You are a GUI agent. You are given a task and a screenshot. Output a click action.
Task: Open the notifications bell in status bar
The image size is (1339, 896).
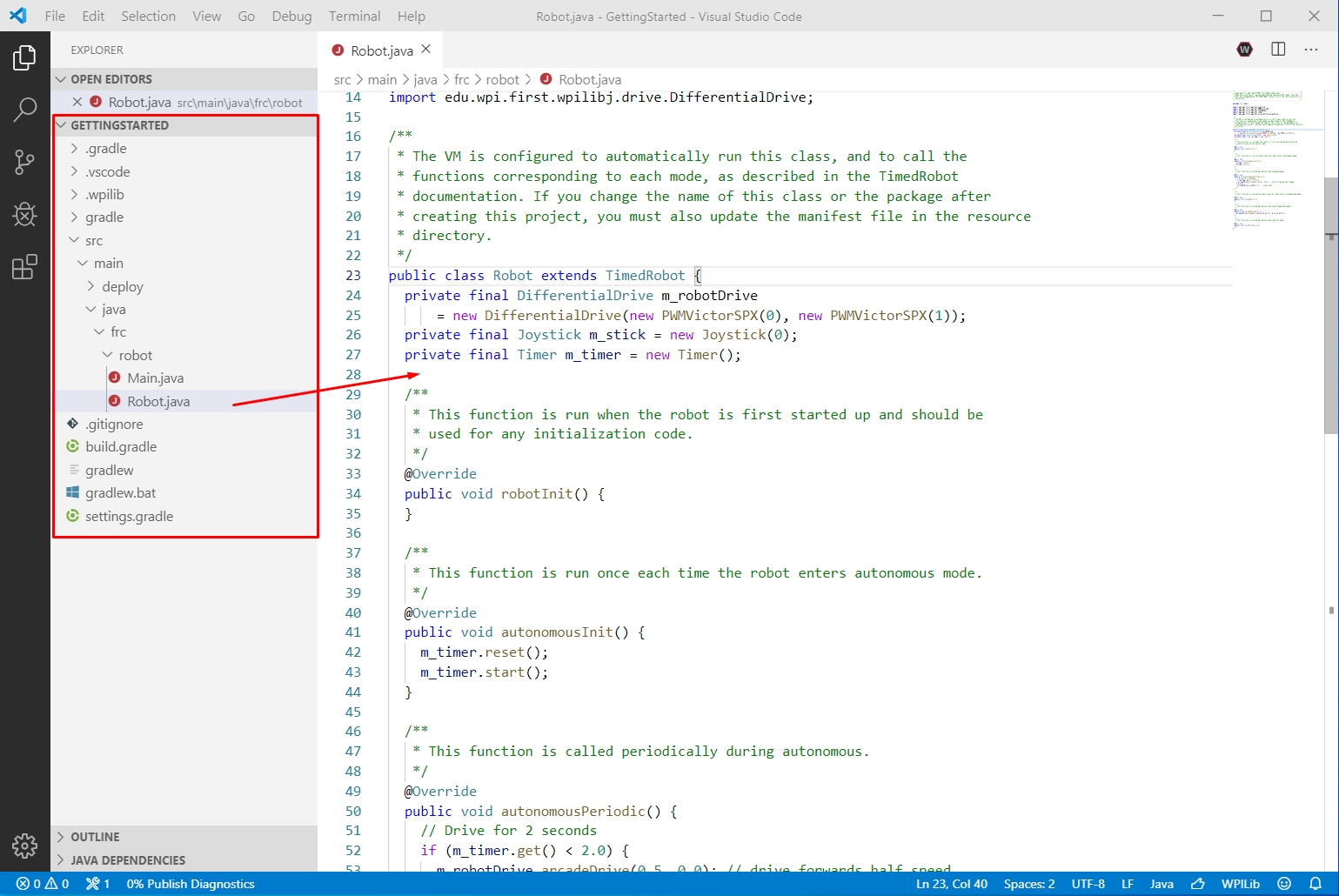[x=1316, y=884]
